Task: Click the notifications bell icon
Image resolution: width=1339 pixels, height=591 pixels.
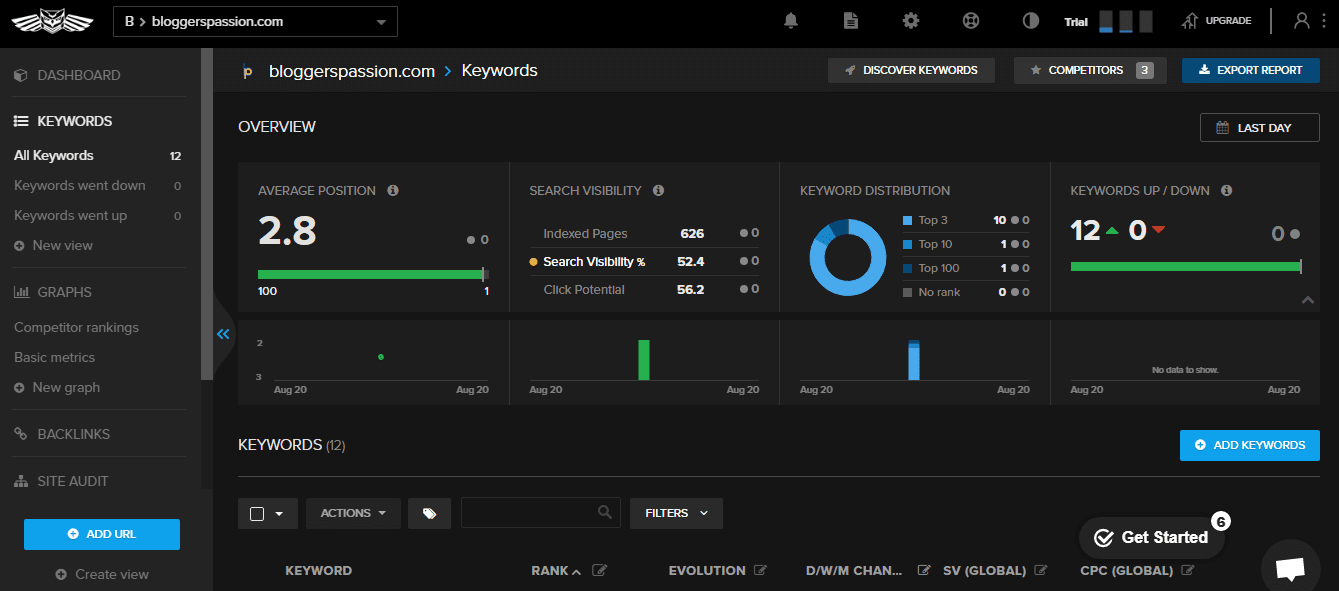Action: [x=791, y=21]
